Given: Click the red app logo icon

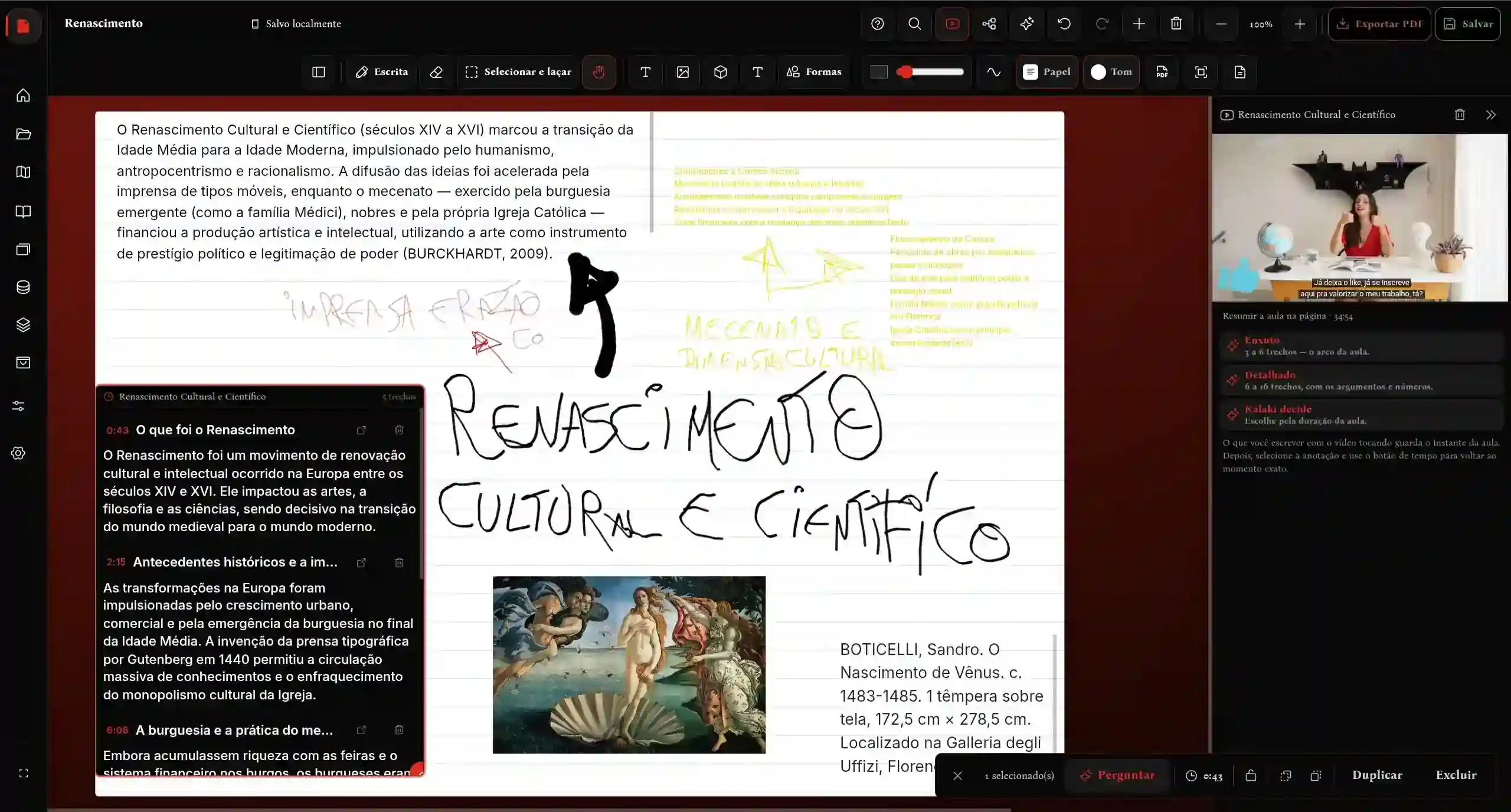Looking at the screenshot, I should tap(23, 25).
